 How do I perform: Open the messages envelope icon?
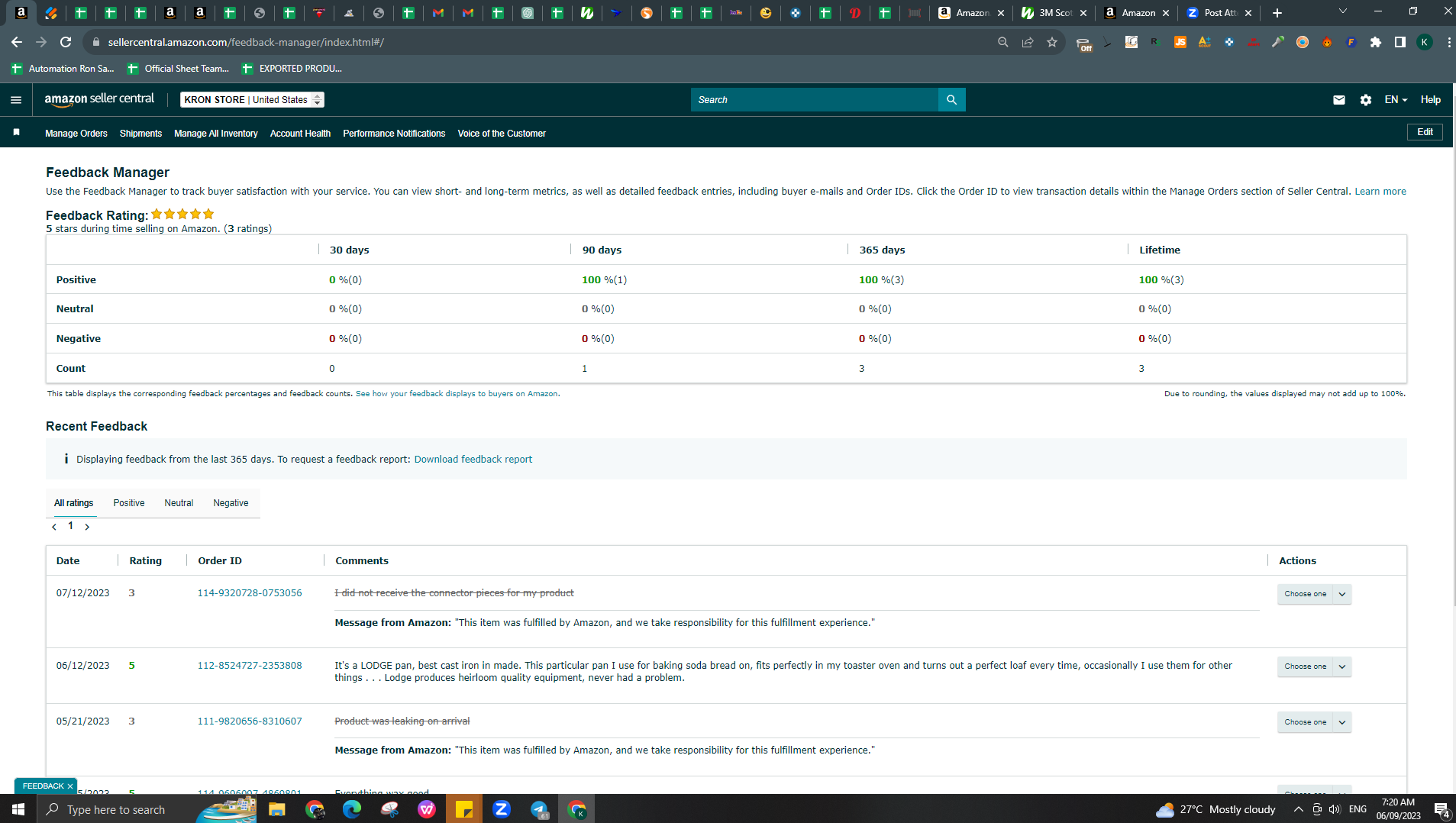click(1338, 100)
